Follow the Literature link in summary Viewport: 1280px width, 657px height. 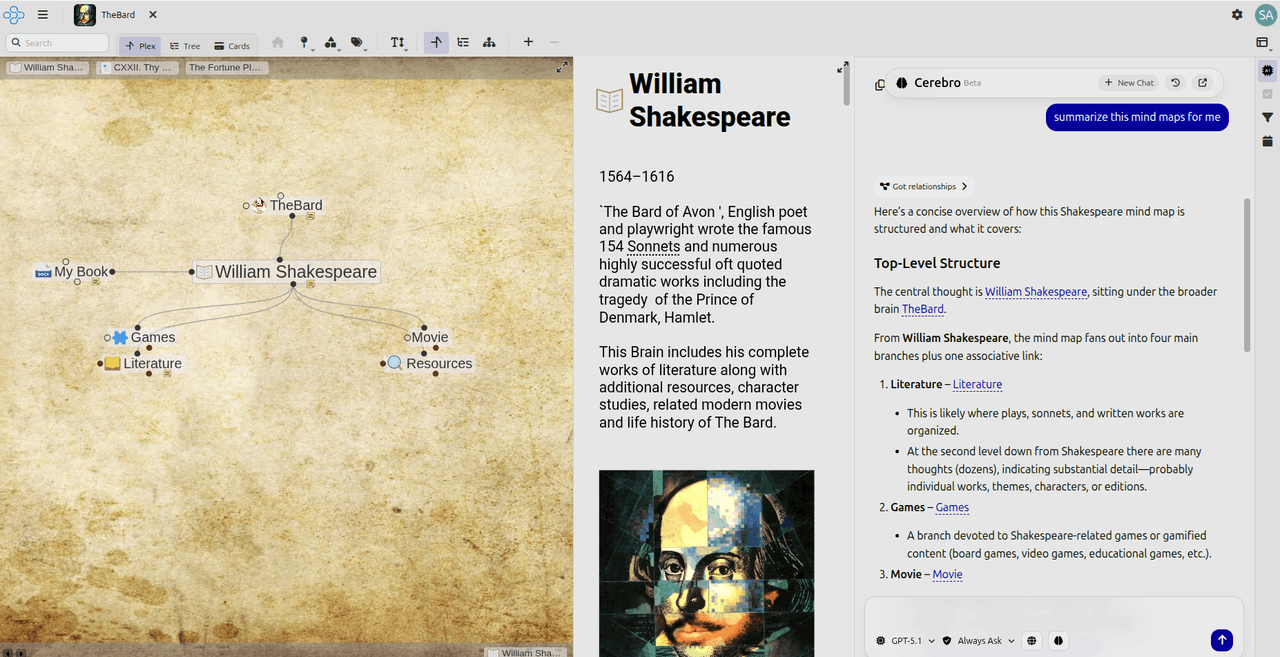pyautogui.click(x=977, y=384)
